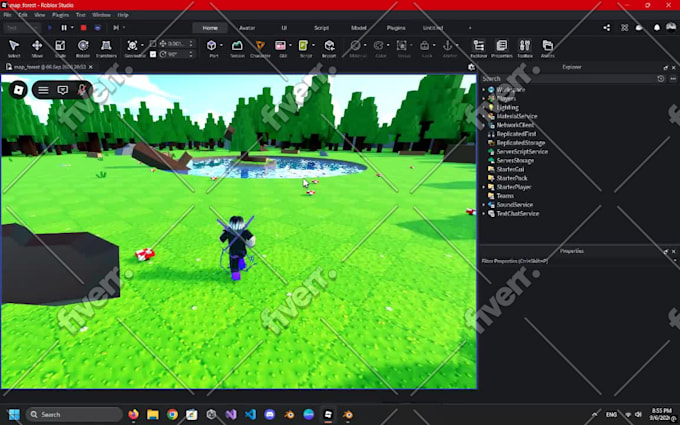Screen dimensions: 680x425
Task: Click the Filter Properties input field
Action: click(x=576, y=261)
